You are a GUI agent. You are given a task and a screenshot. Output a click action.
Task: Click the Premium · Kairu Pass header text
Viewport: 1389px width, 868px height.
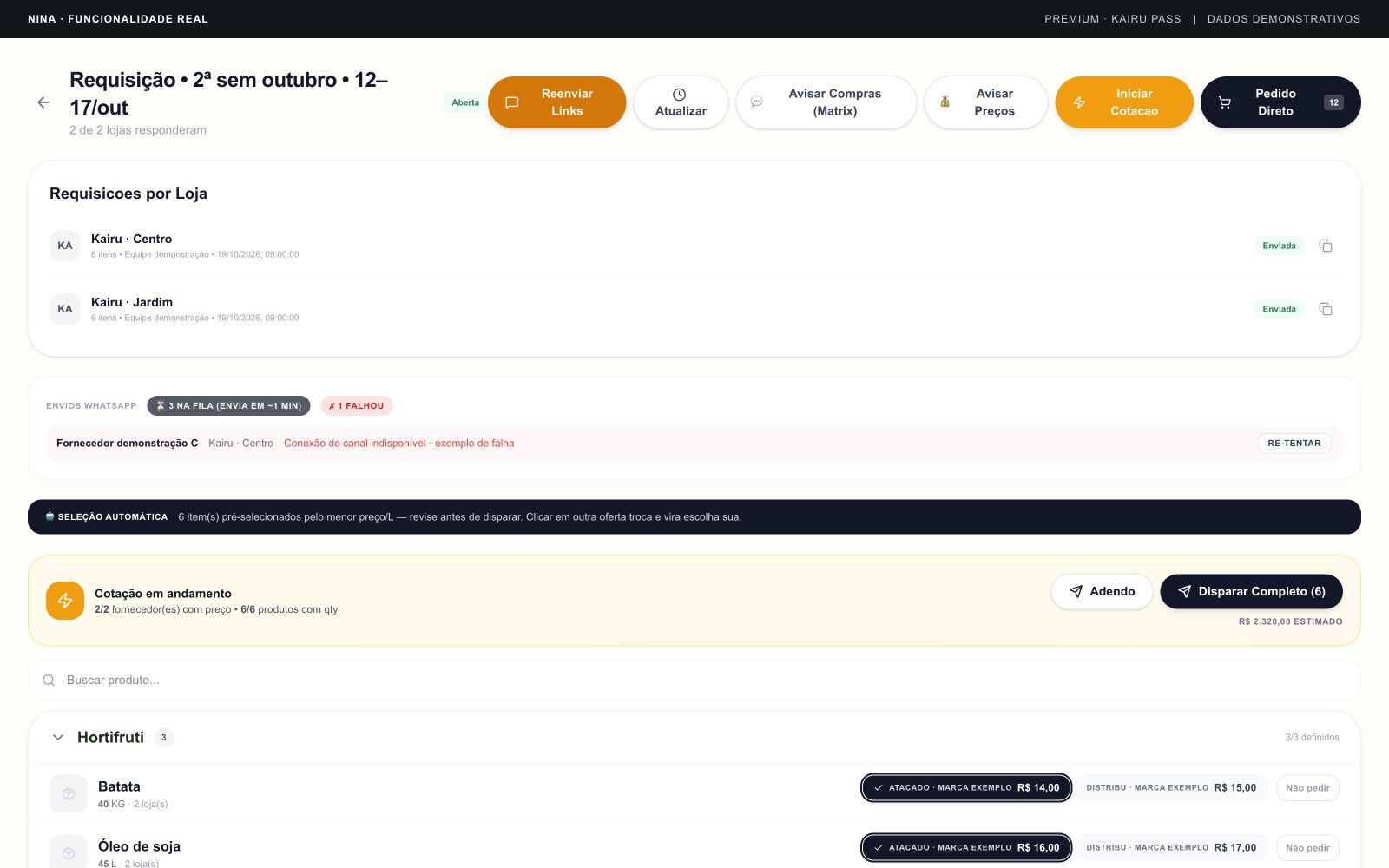pos(1112,19)
